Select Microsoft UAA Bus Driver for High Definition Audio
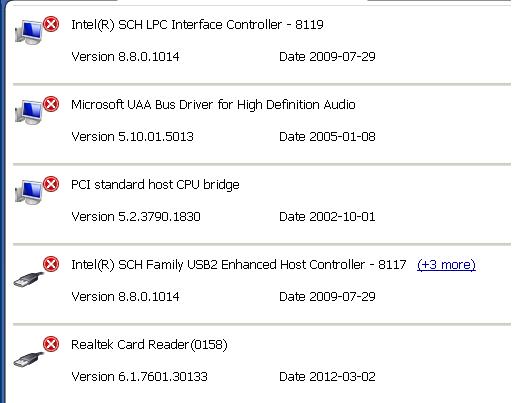Viewport: 512px width, 403px height. pos(213,105)
